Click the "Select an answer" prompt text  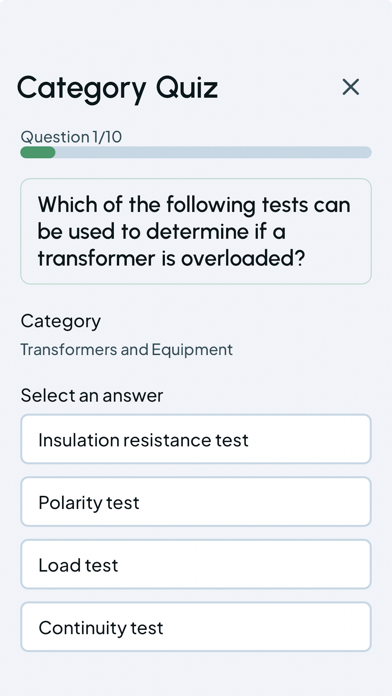(92, 395)
